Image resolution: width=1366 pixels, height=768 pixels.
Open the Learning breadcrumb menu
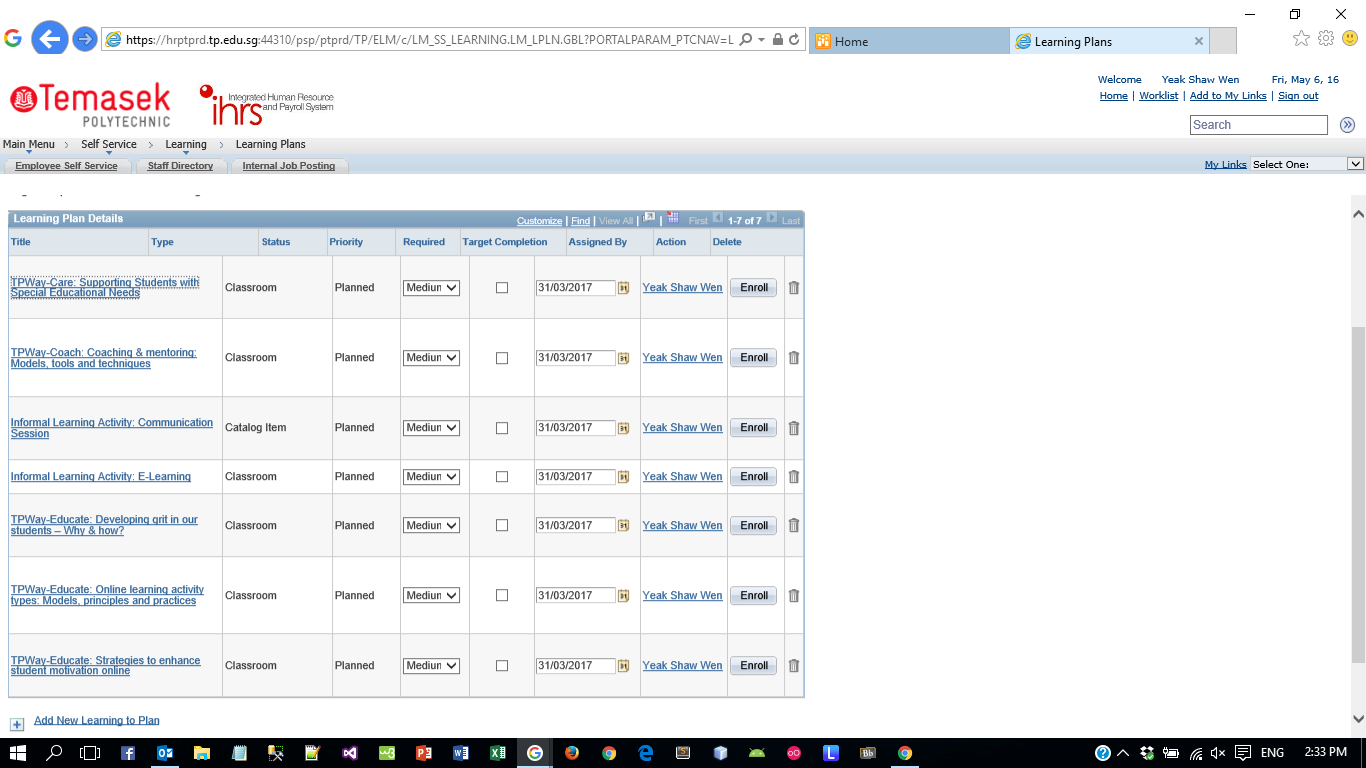pos(186,145)
